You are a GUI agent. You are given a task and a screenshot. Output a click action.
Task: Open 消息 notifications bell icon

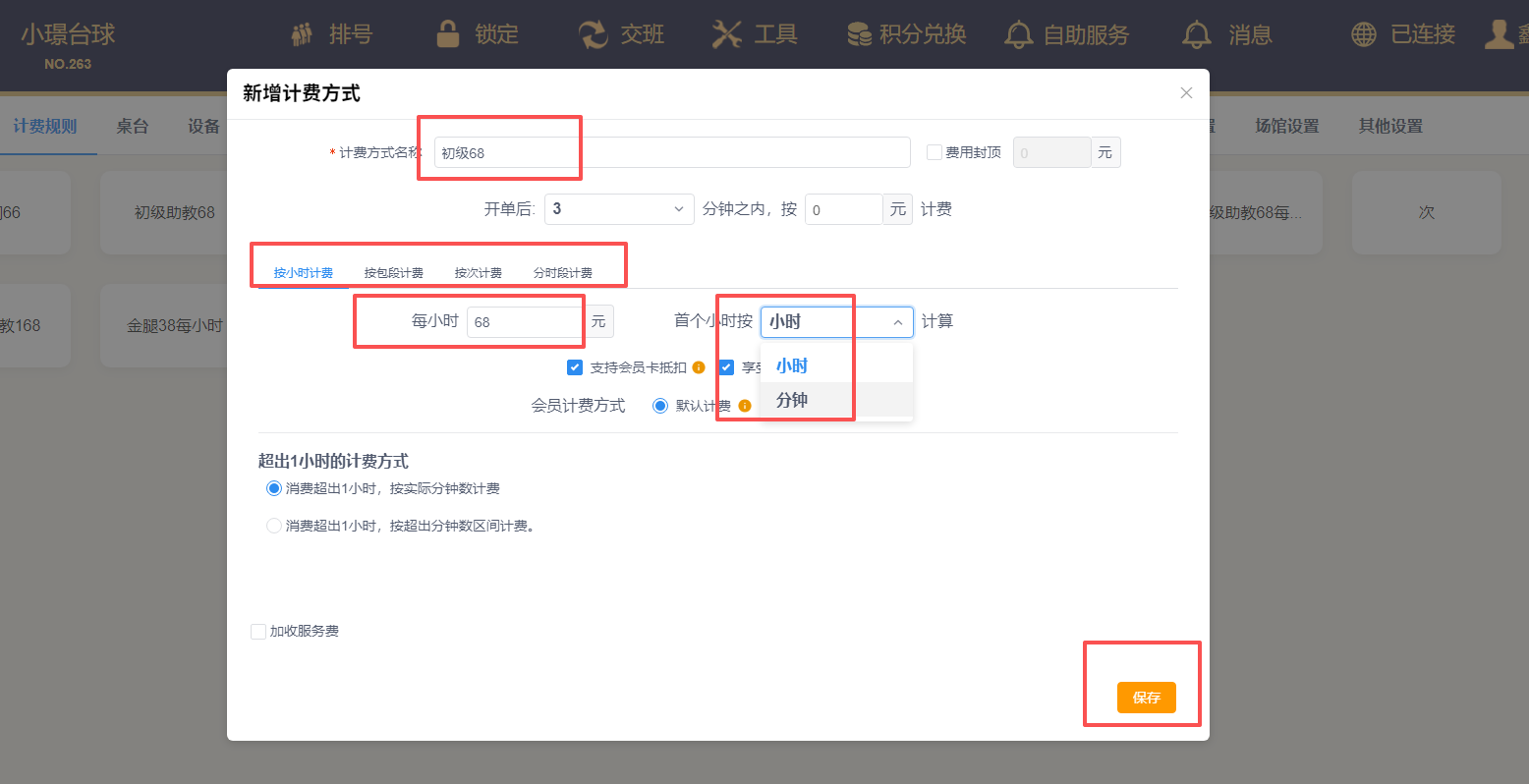tap(1196, 35)
